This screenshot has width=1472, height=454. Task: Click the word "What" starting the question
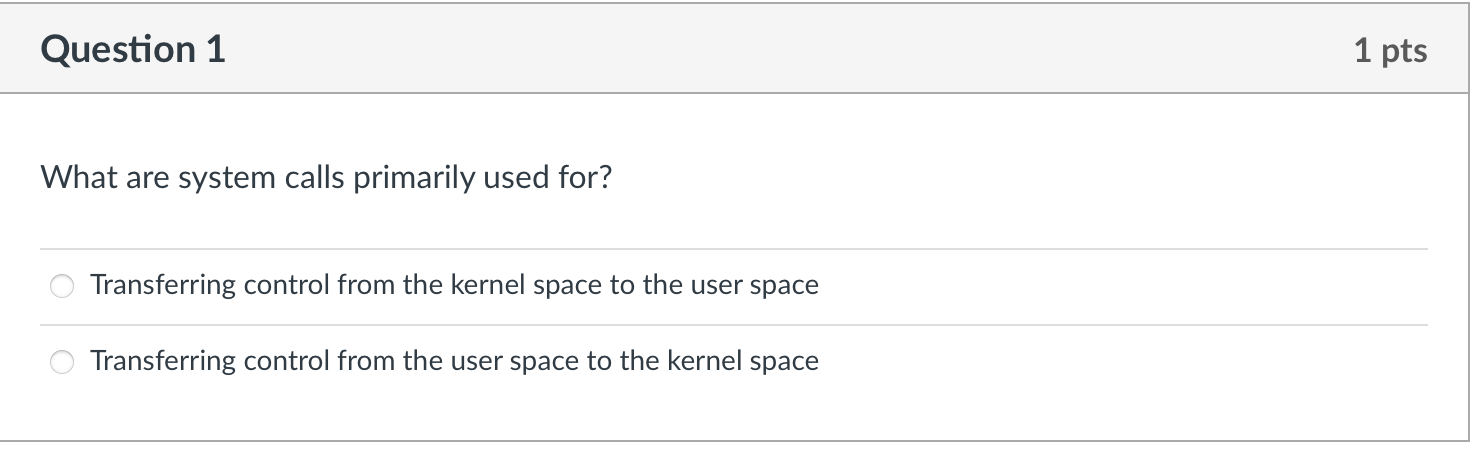[x=74, y=178]
